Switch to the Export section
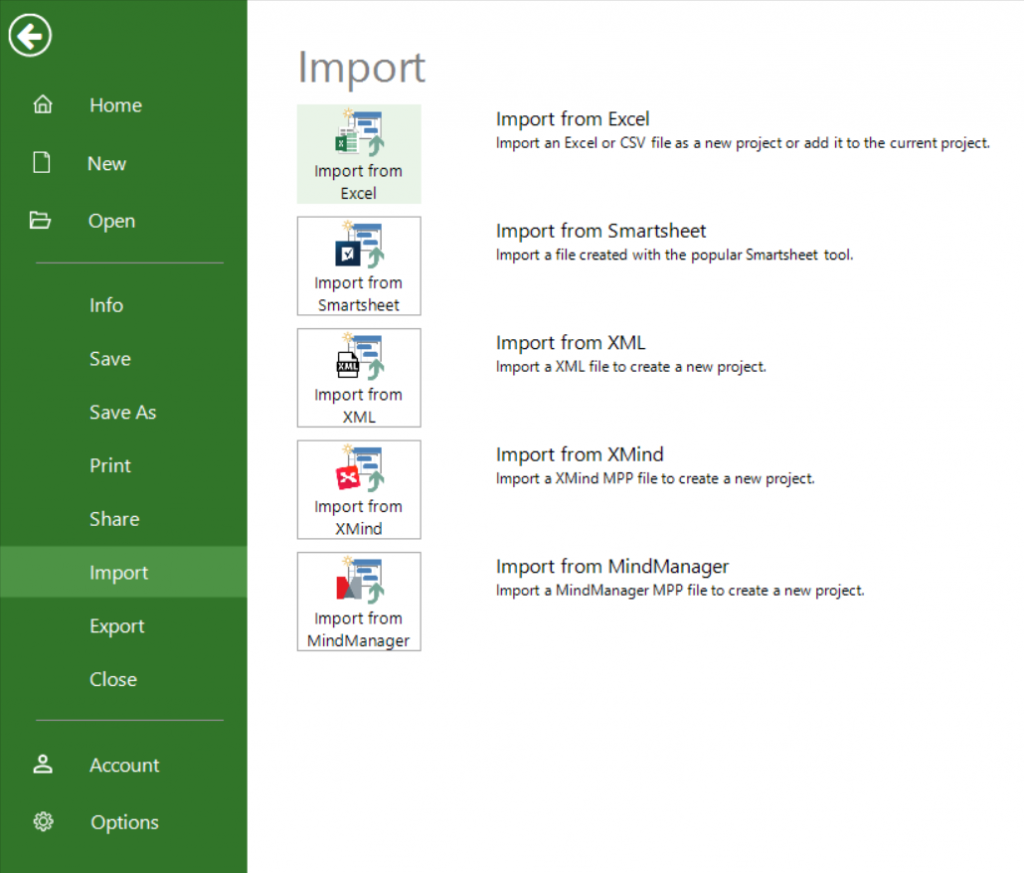1024x873 pixels. 117,626
